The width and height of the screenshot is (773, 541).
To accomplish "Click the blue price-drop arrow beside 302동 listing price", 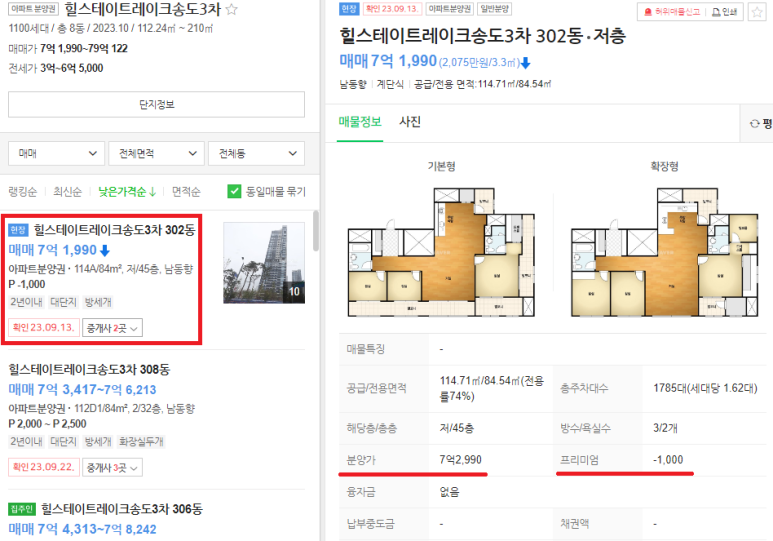I will pos(105,251).
